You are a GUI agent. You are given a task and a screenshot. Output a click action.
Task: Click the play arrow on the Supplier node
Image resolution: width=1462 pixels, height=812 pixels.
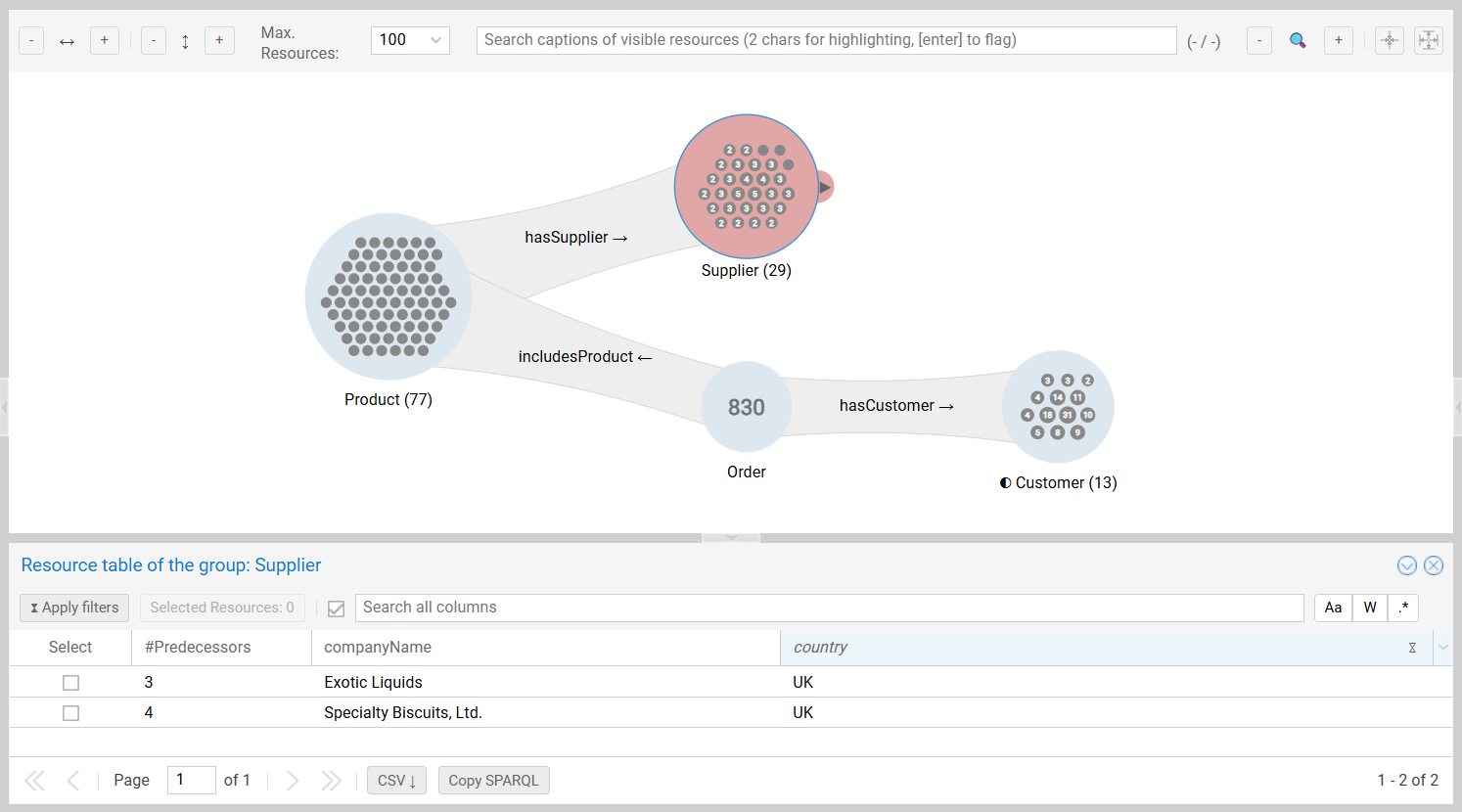click(825, 187)
